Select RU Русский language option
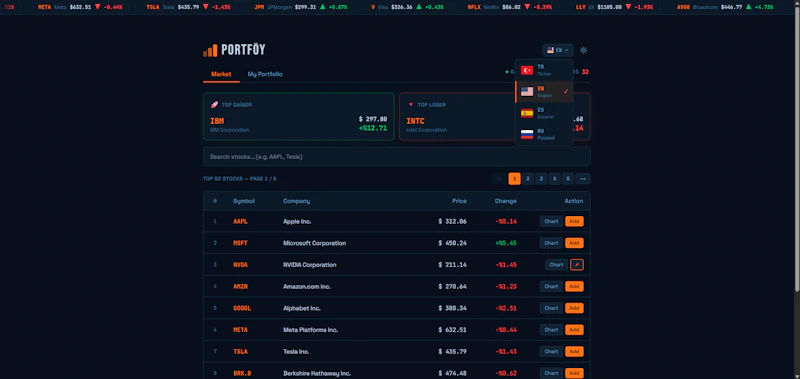This screenshot has height=379, width=800. (x=544, y=135)
